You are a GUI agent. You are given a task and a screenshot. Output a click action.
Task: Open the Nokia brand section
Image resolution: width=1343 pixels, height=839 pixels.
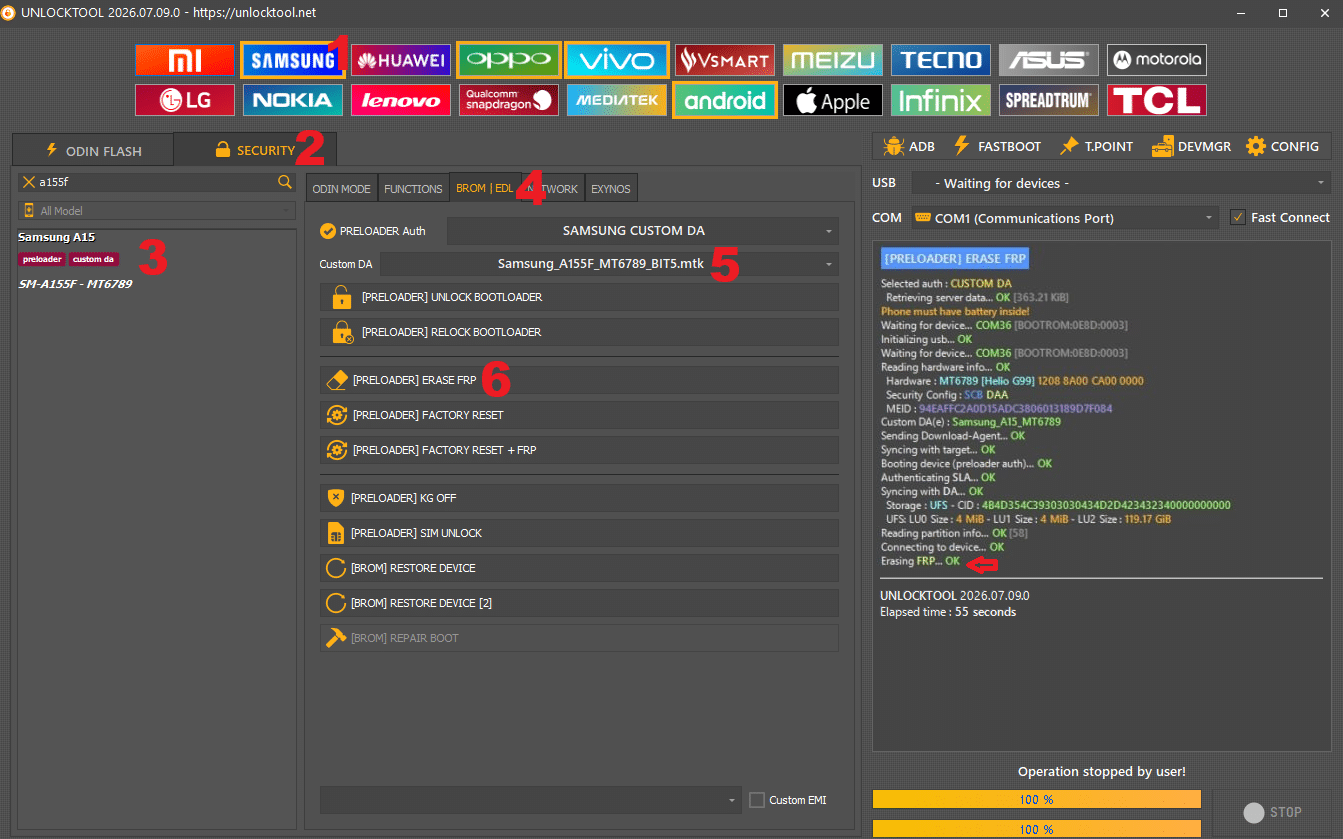click(x=293, y=100)
